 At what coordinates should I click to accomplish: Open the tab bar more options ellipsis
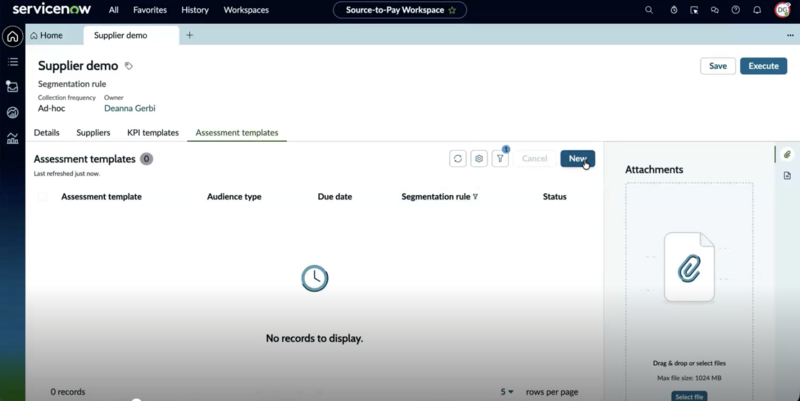790,35
